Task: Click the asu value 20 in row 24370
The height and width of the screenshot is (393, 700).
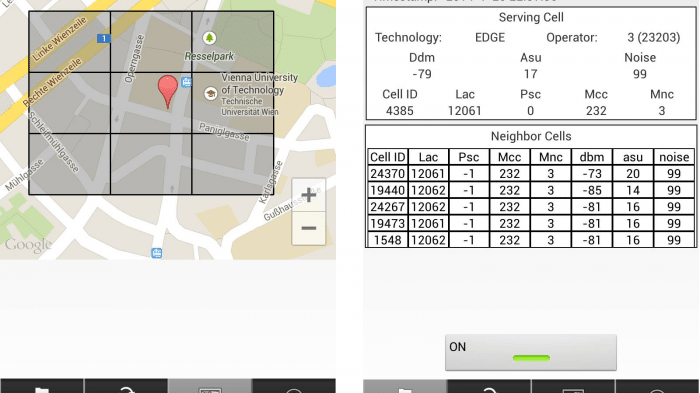Action: pos(633,174)
